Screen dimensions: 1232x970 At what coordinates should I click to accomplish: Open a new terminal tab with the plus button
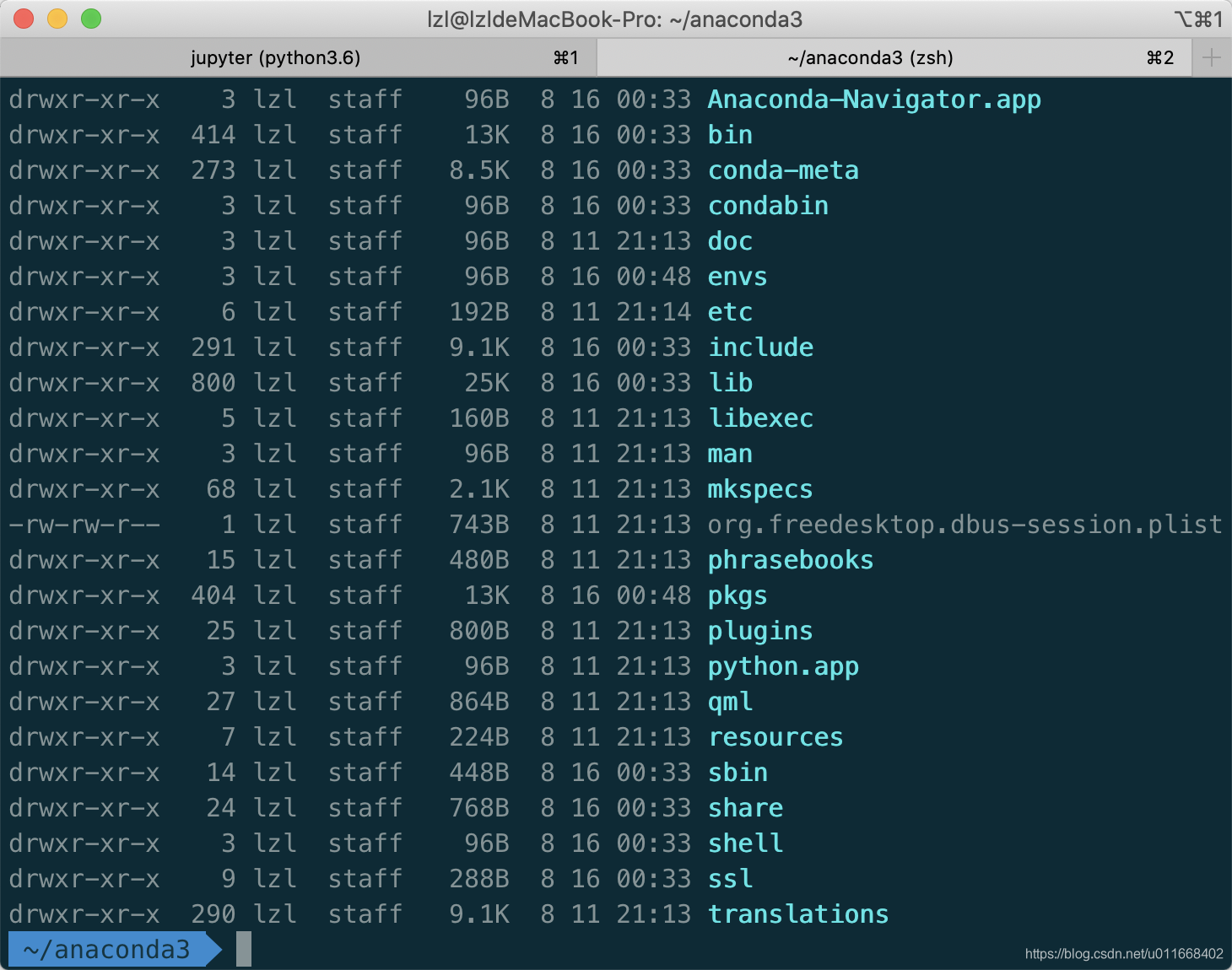pyautogui.click(x=1212, y=57)
